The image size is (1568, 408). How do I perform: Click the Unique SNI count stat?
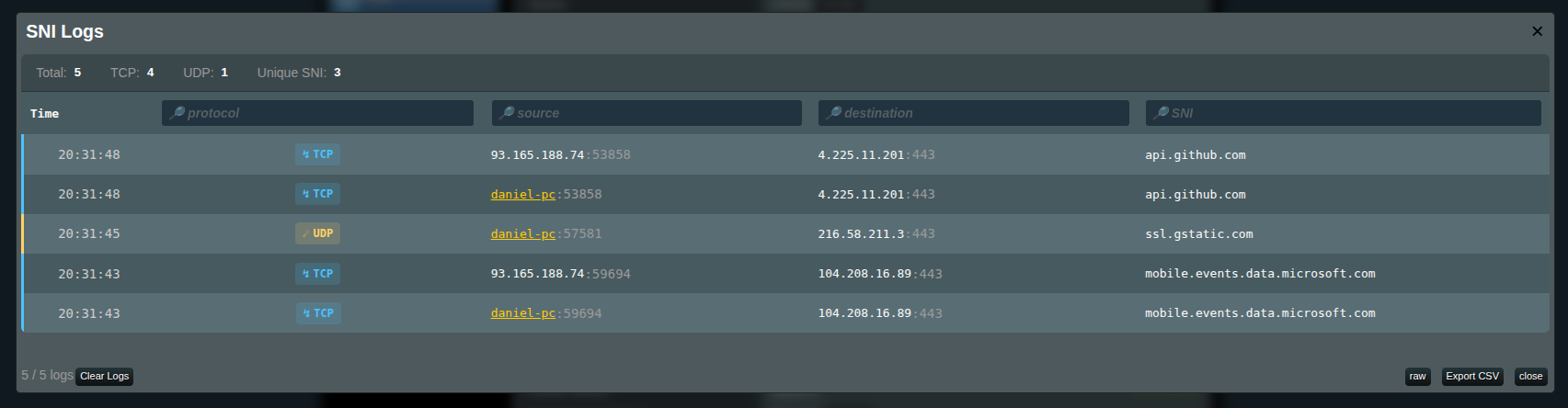(x=299, y=73)
